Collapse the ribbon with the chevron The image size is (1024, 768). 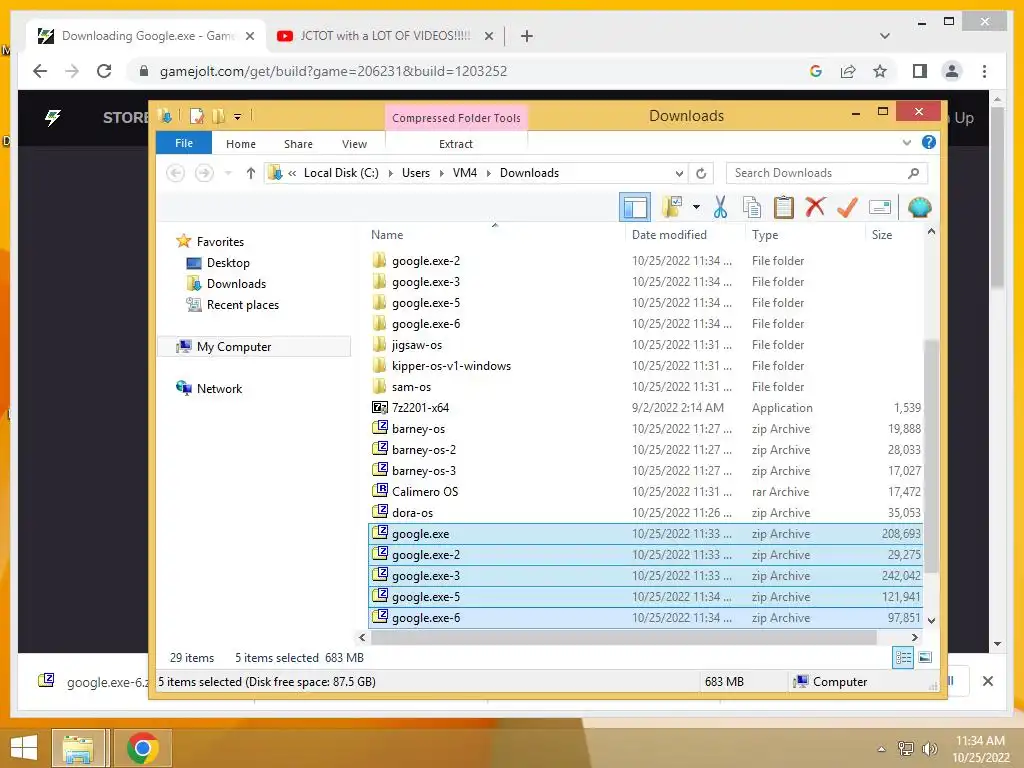(x=906, y=142)
